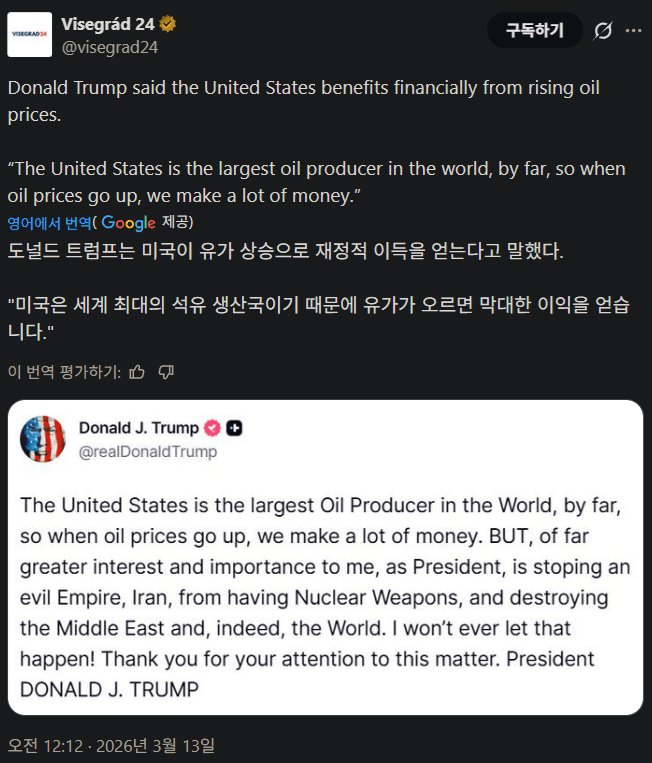Viewport: 652px width, 763px height.
Task: Click the @visegrad24 handle
Action: [109, 47]
